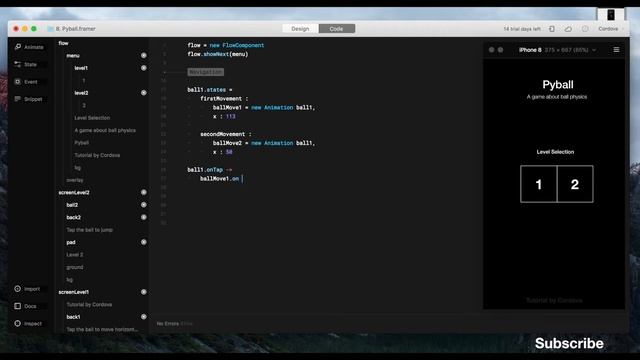Expand the folded Navigation code block
This screenshot has height=360, width=640.
tap(206, 72)
